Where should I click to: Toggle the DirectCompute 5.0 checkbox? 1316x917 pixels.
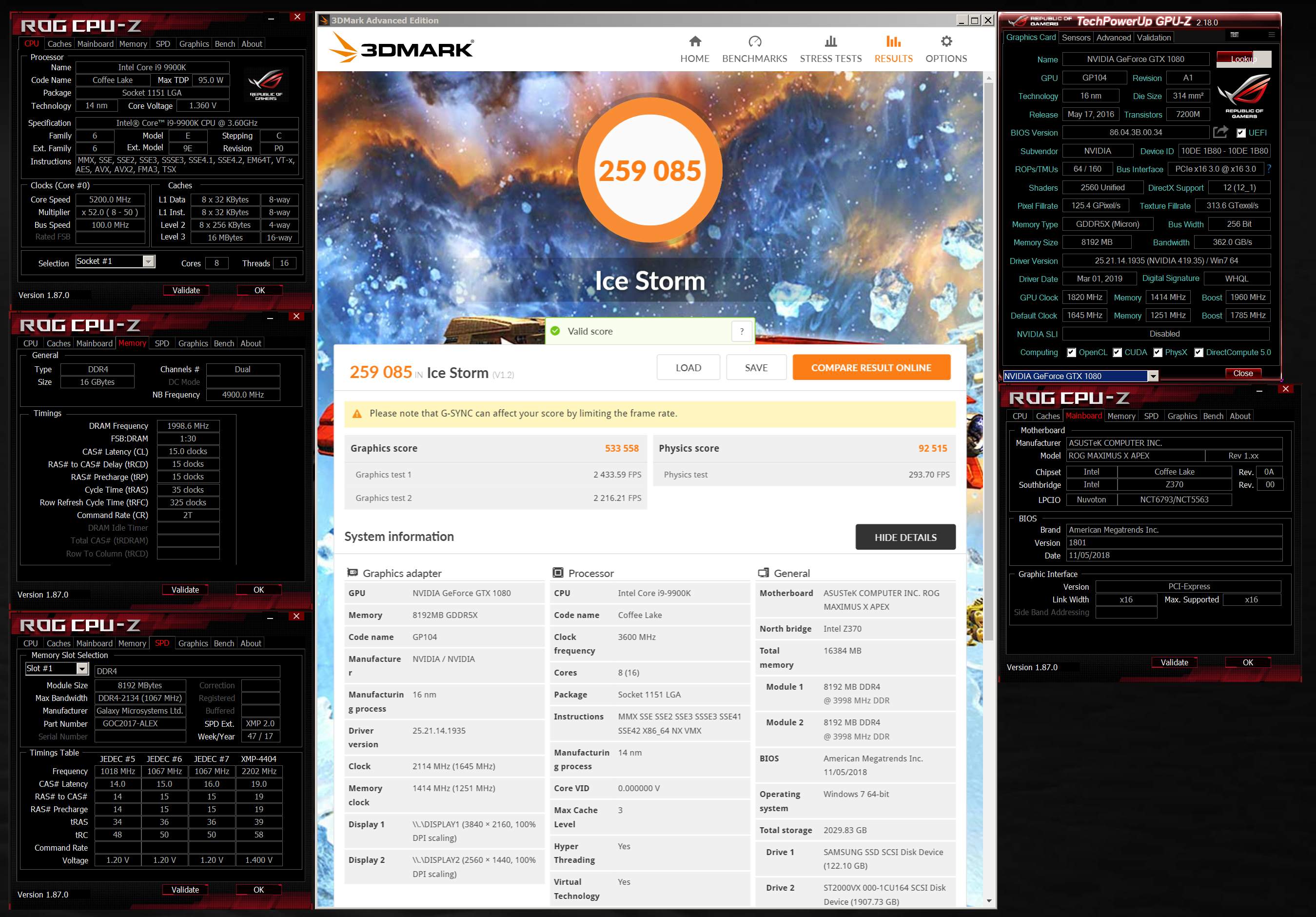pyautogui.click(x=1198, y=352)
